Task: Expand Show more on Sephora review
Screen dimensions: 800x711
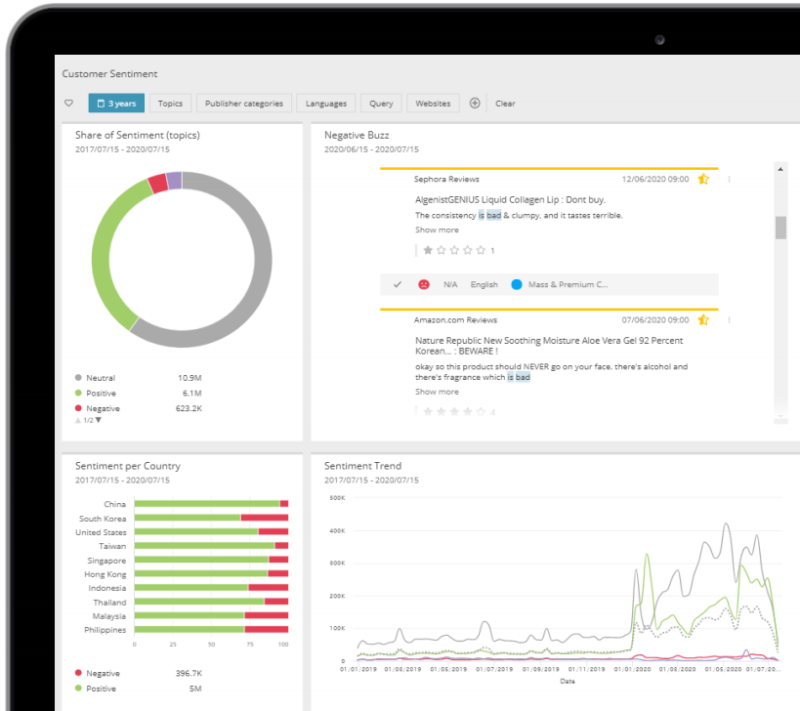Action: 437,230
